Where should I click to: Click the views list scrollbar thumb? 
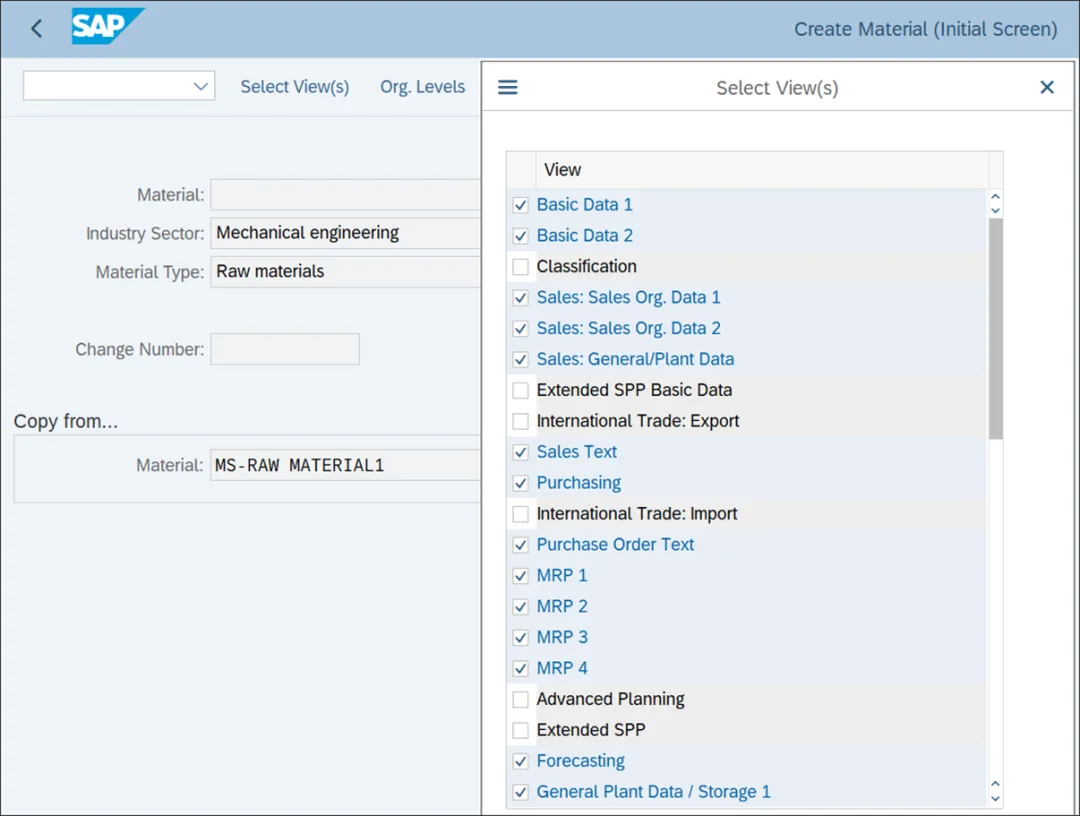tap(995, 330)
